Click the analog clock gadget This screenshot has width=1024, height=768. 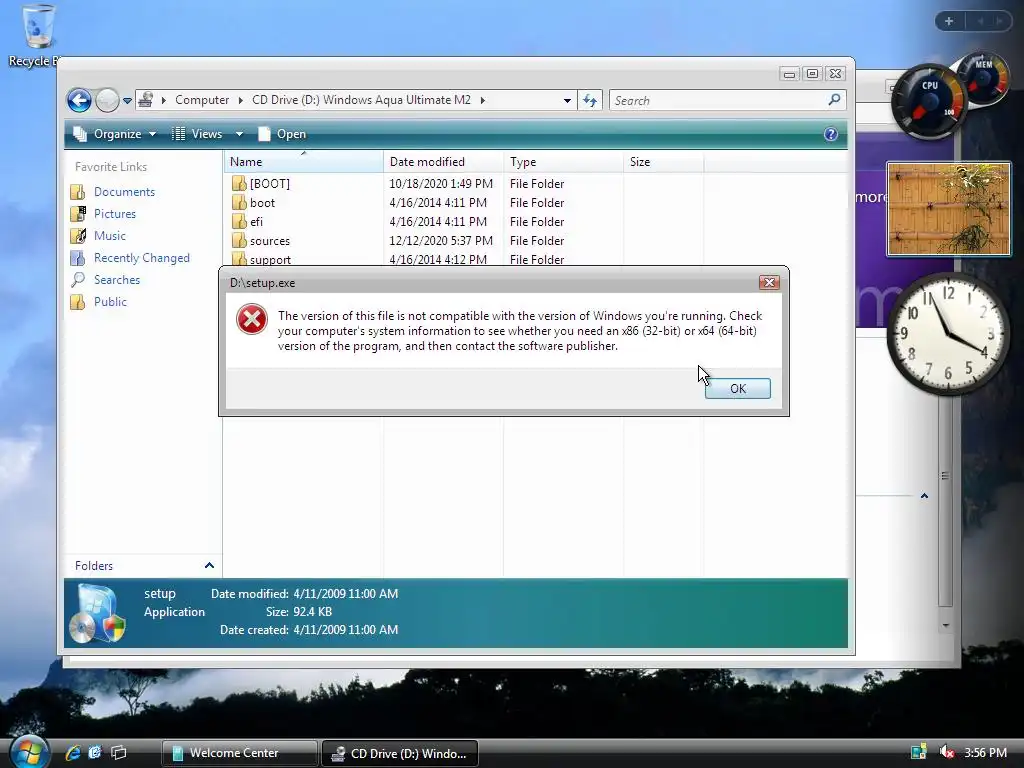(x=947, y=334)
